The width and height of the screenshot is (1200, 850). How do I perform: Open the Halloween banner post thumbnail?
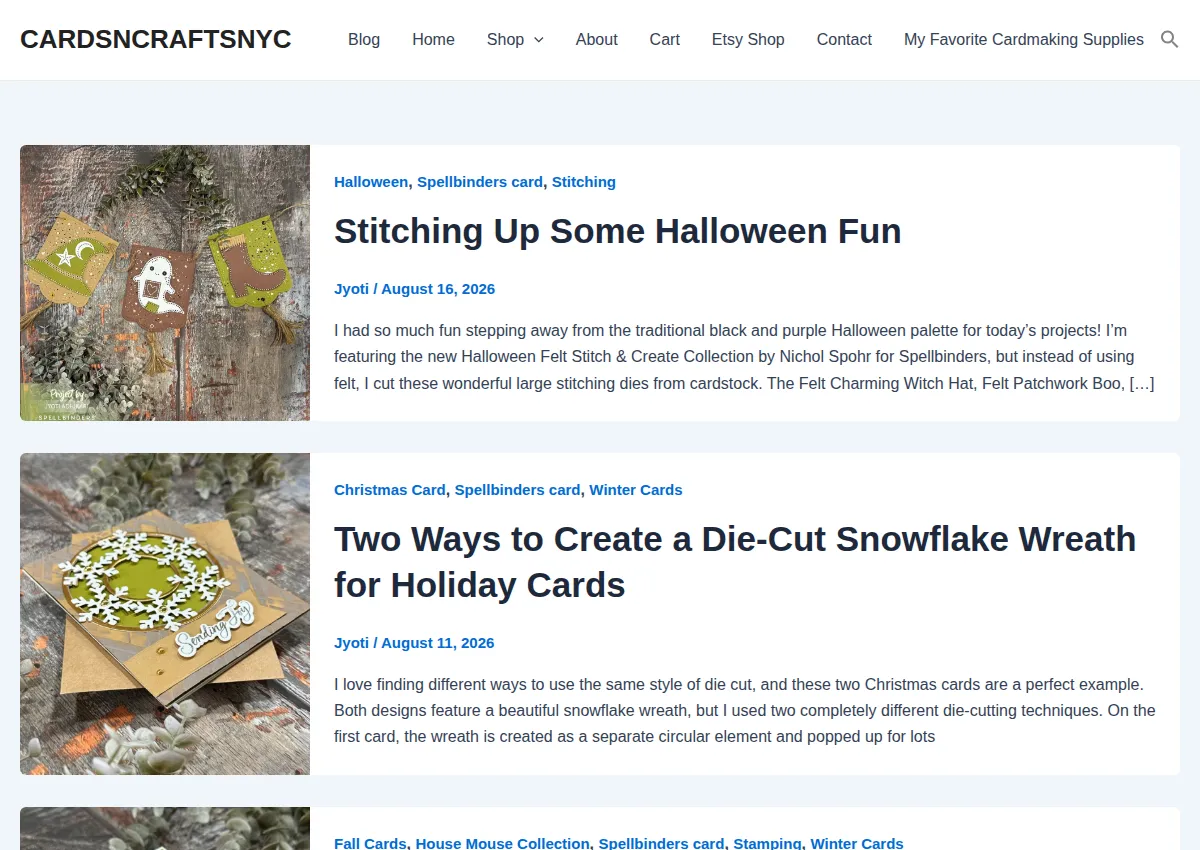[x=165, y=283]
